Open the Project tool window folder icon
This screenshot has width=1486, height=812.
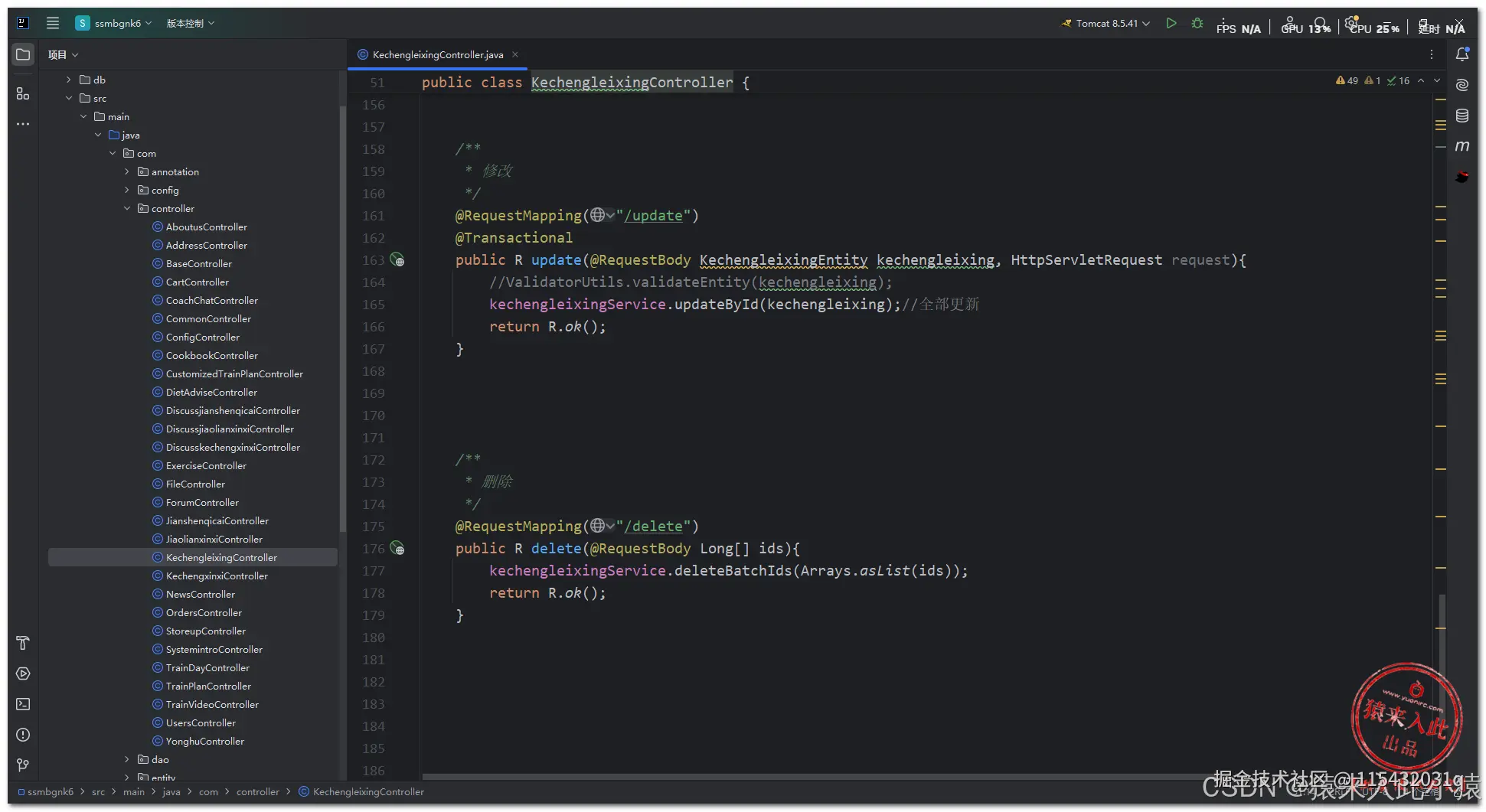[x=23, y=54]
